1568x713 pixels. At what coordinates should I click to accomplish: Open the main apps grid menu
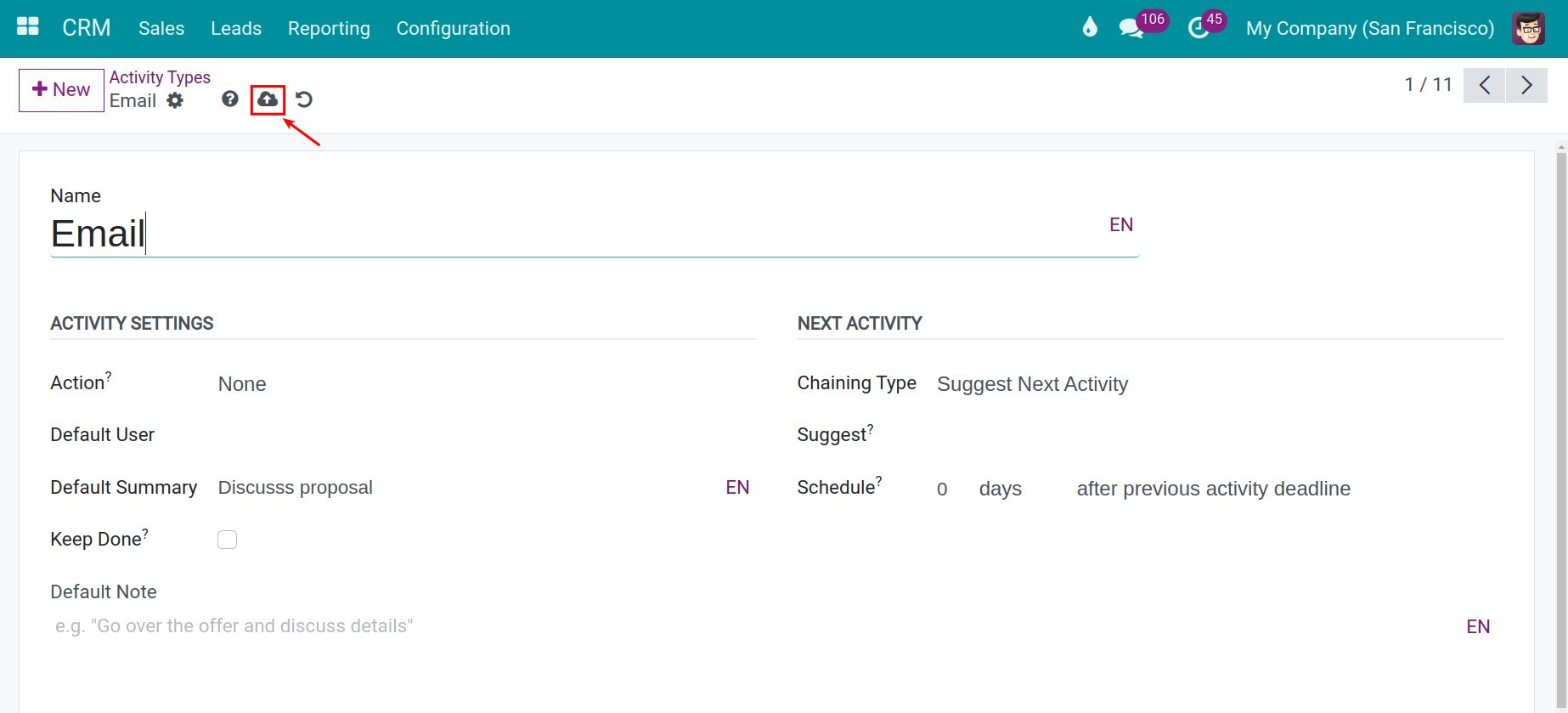[x=28, y=27]
